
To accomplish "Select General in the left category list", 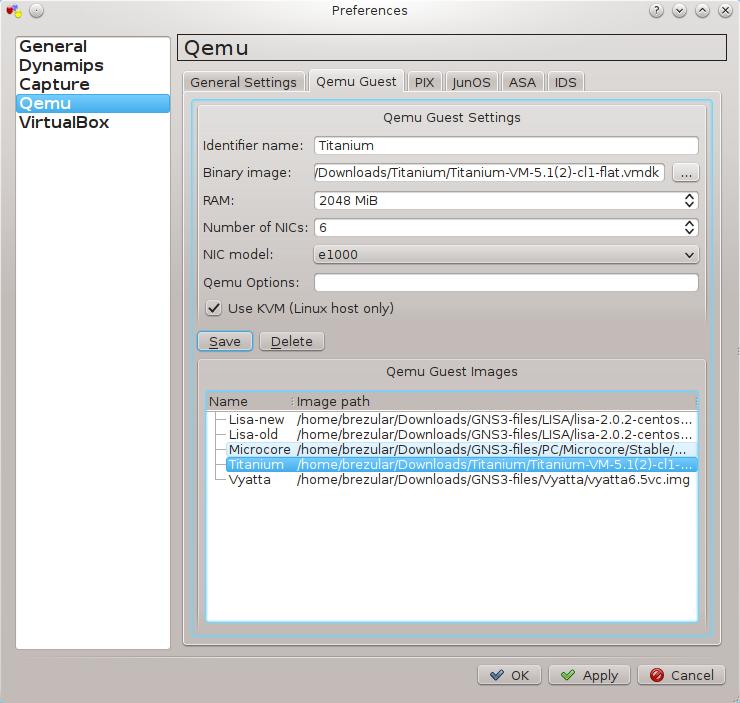I will pos(93,46).
